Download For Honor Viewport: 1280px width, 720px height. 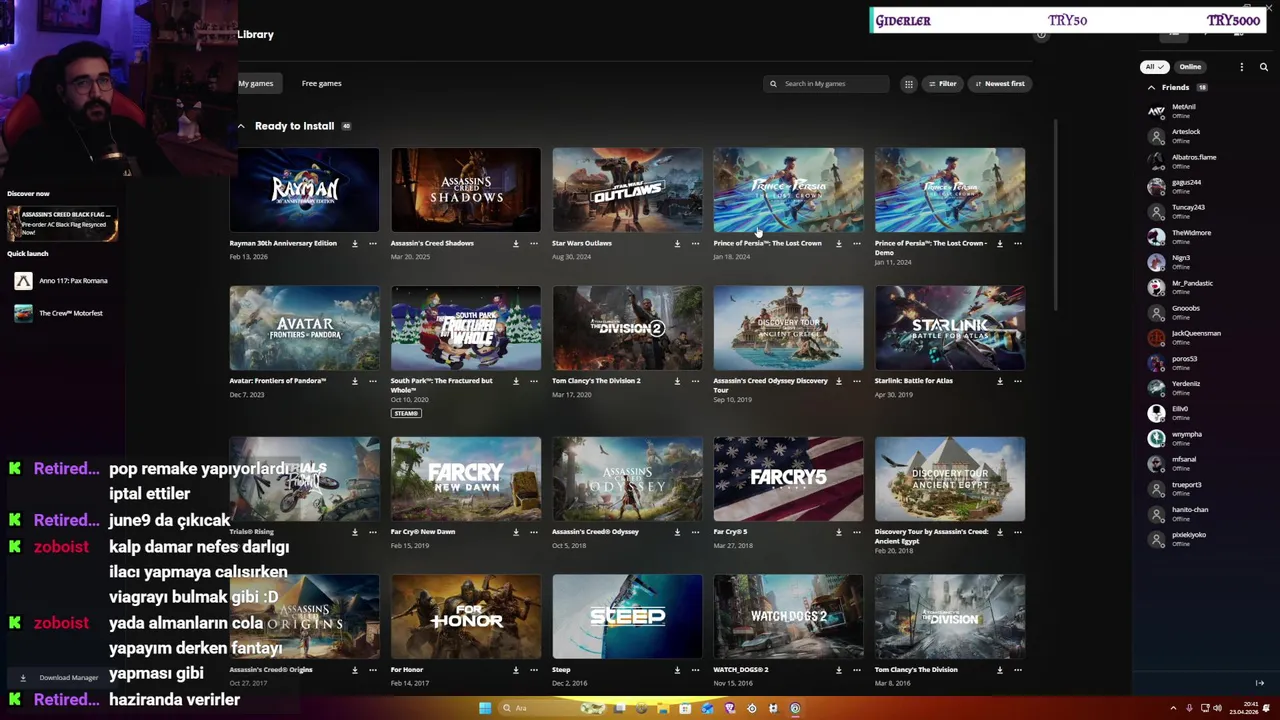click(516, 670)
